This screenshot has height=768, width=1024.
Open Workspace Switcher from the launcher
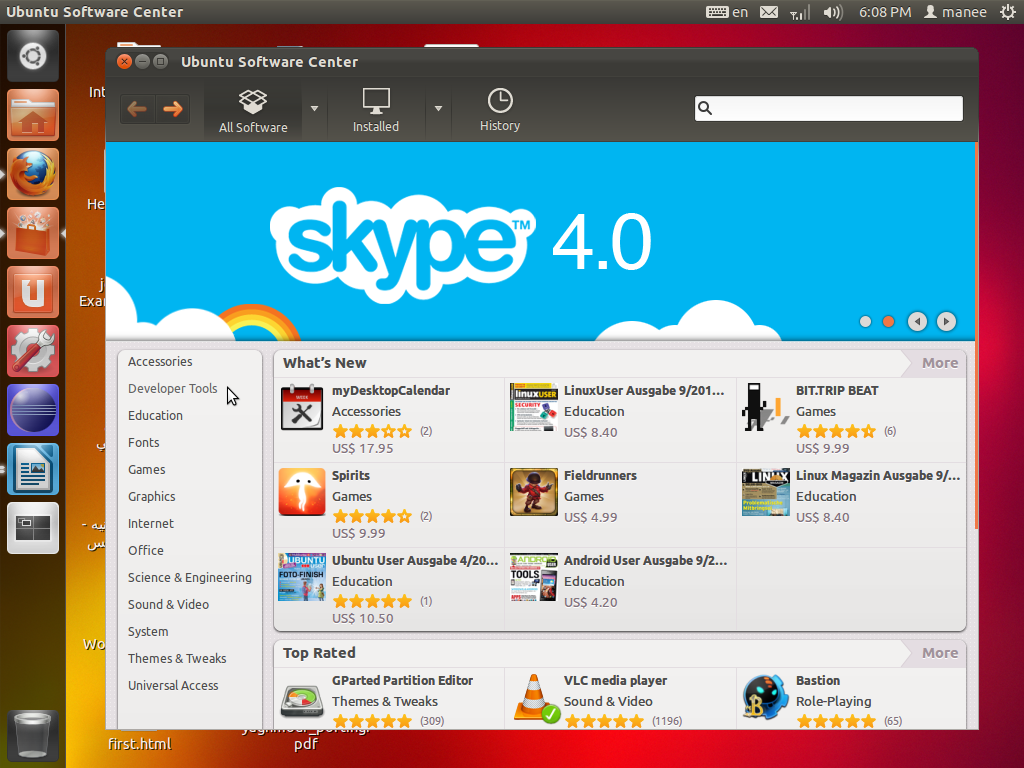pos(33,528)
